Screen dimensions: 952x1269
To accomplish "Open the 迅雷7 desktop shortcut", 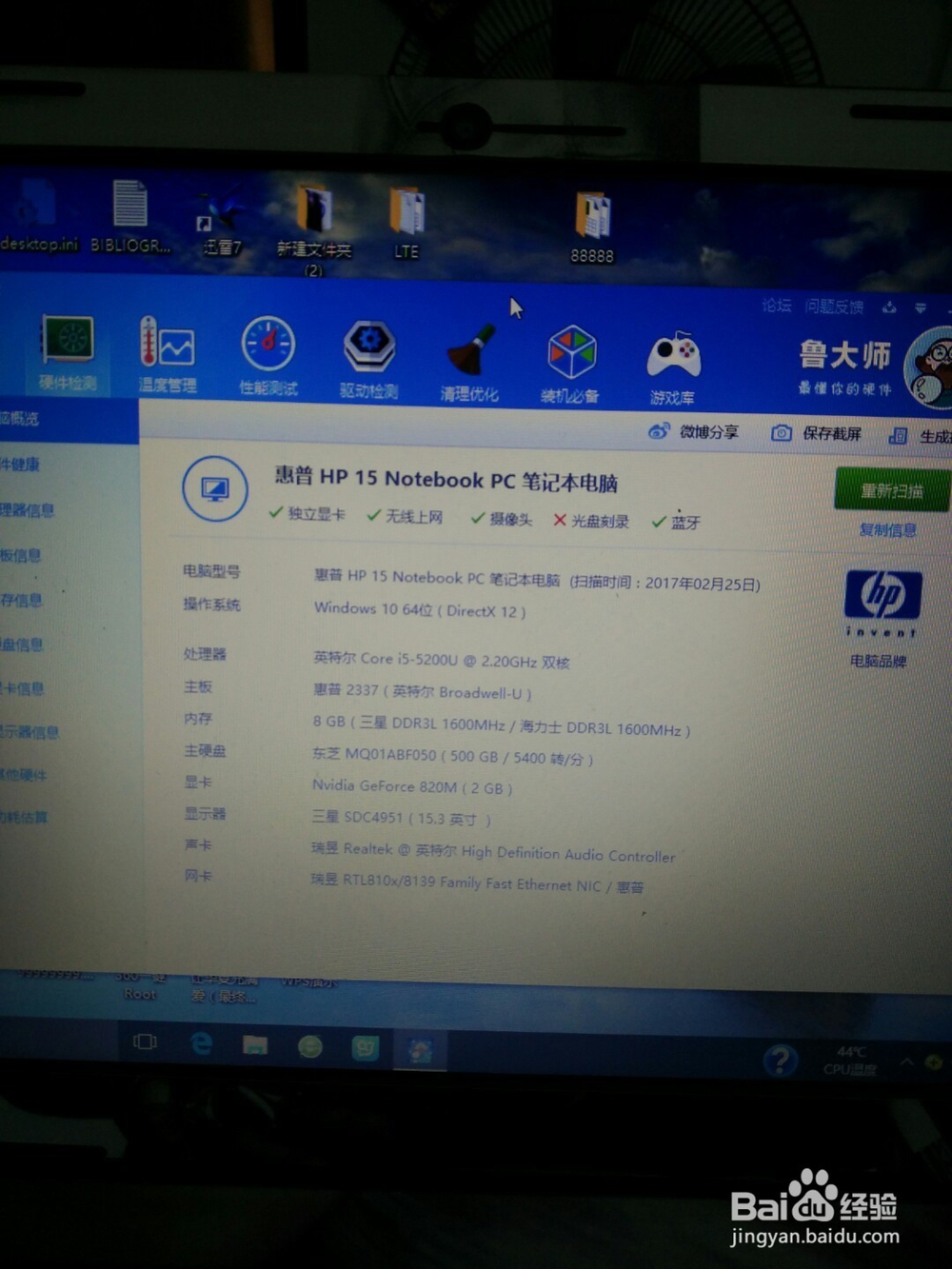I will click(222, 222).
